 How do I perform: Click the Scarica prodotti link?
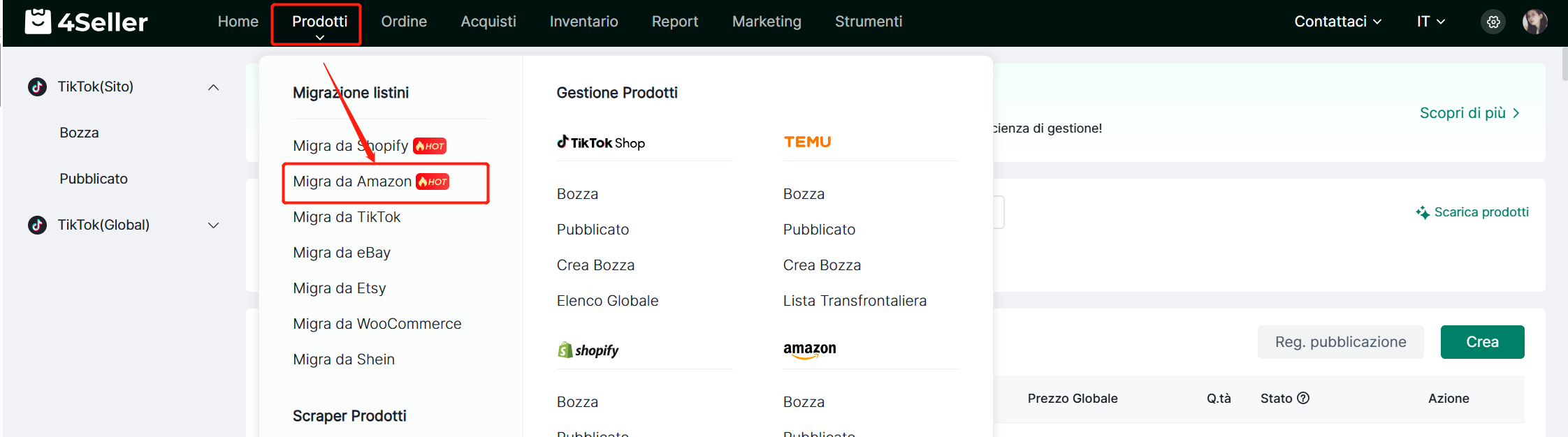1481,212
